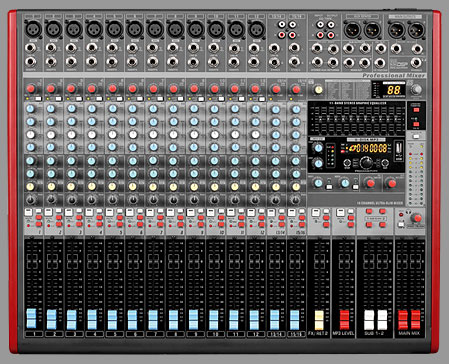
Task: Select the USB port on the MP3 player
Action: click(398, 148)
